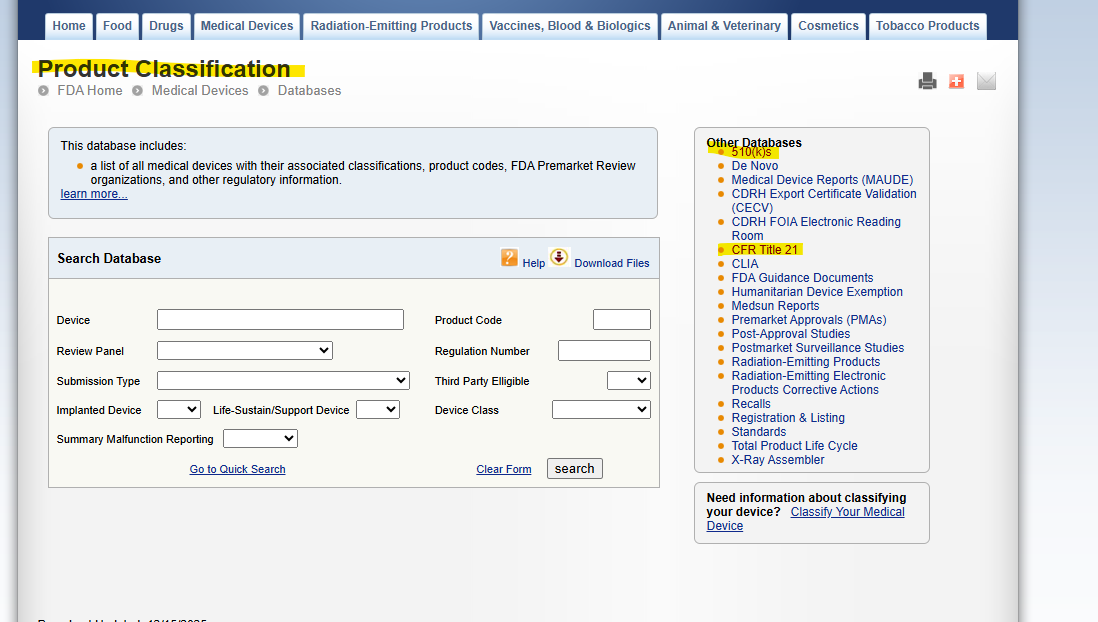Image resolution: width=1098 pixels, height=622 pixels.
Task: Open Humanitarian Device Exemption link
Action: click(x=817, y=292)
